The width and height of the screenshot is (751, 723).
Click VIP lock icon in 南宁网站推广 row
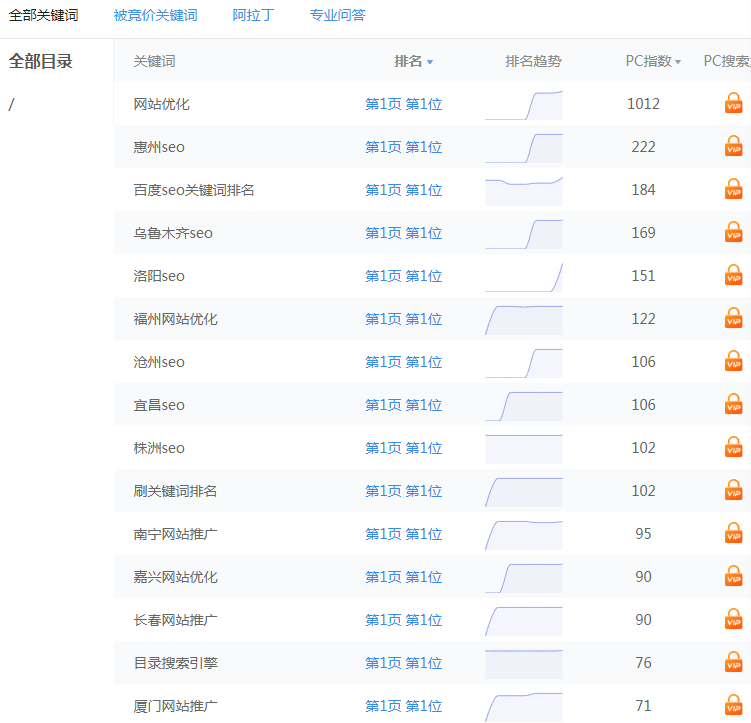(734, 533)
